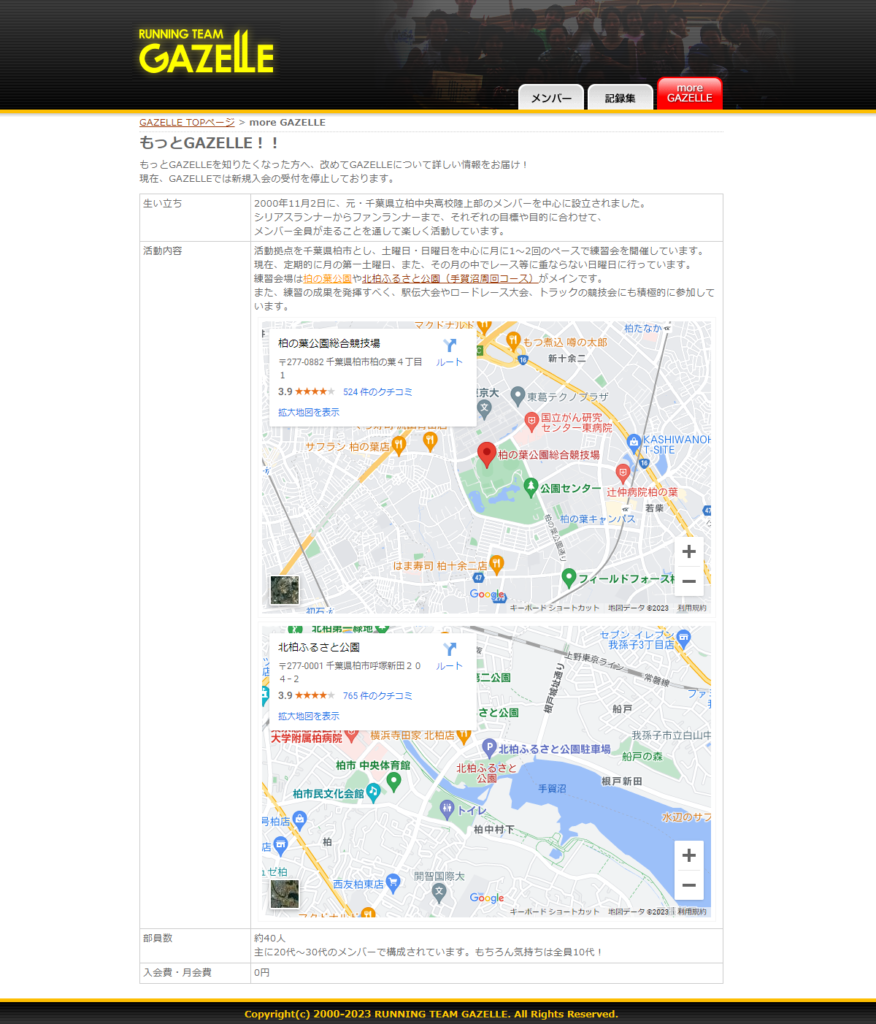
Task: Click the Google logo on the lower map
Action: pyautogui.click(x=485, y=897)
